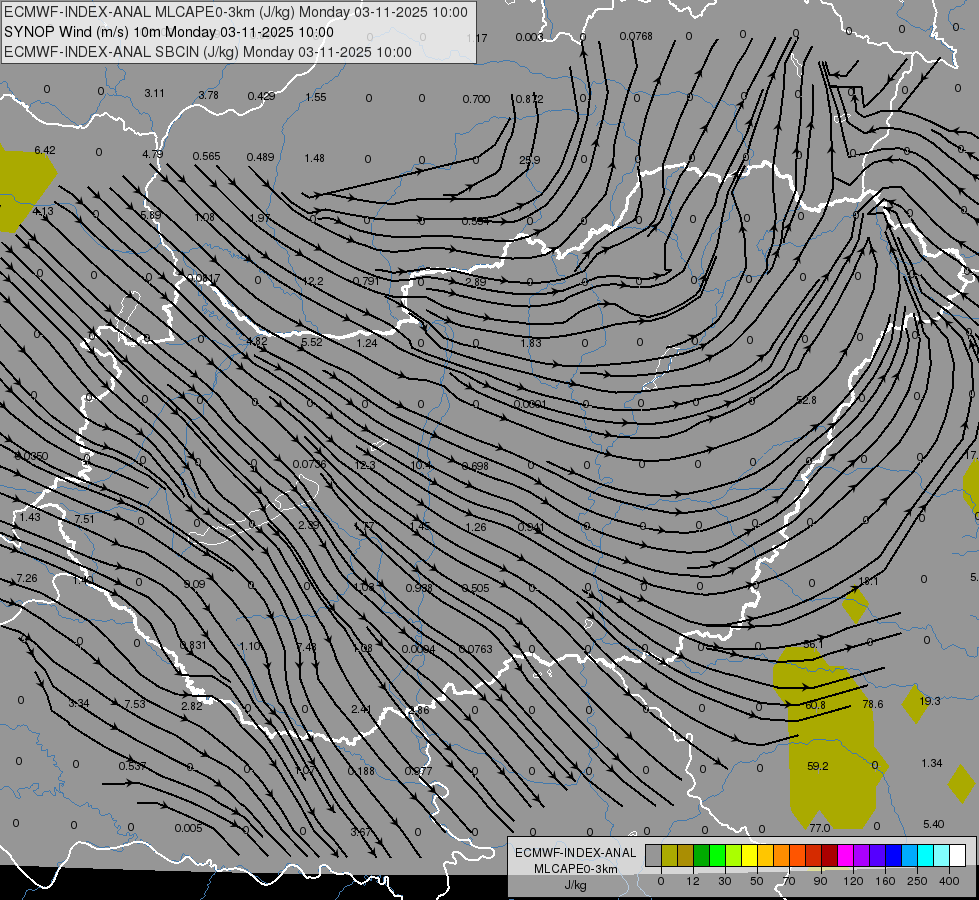Click the map value 5.52
The width and height of the screenshot is (979, 900).
pyautogui.click(x=312, y=342)
